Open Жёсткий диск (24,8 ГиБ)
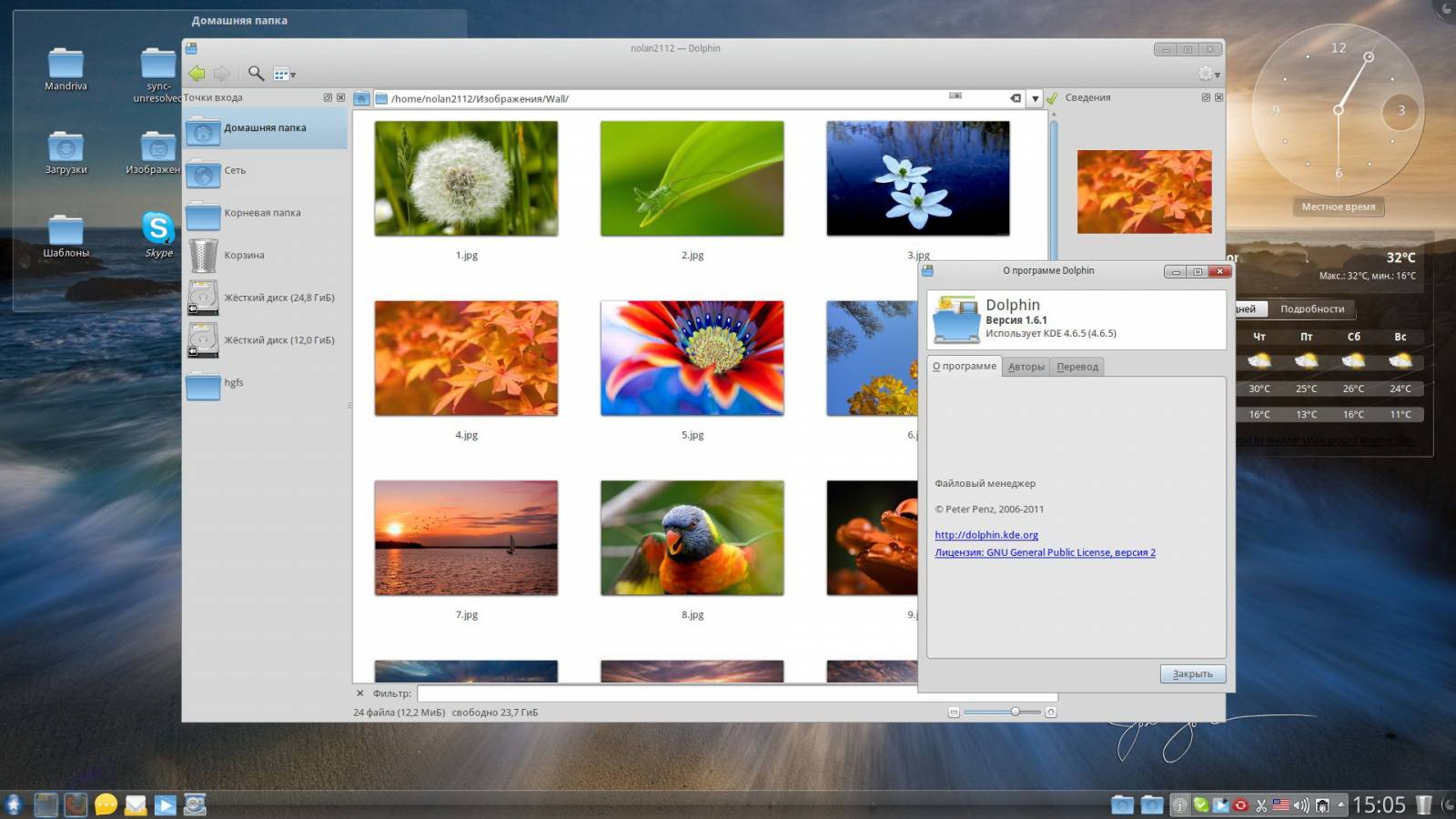1456x819 pixels. pos(265,298)
